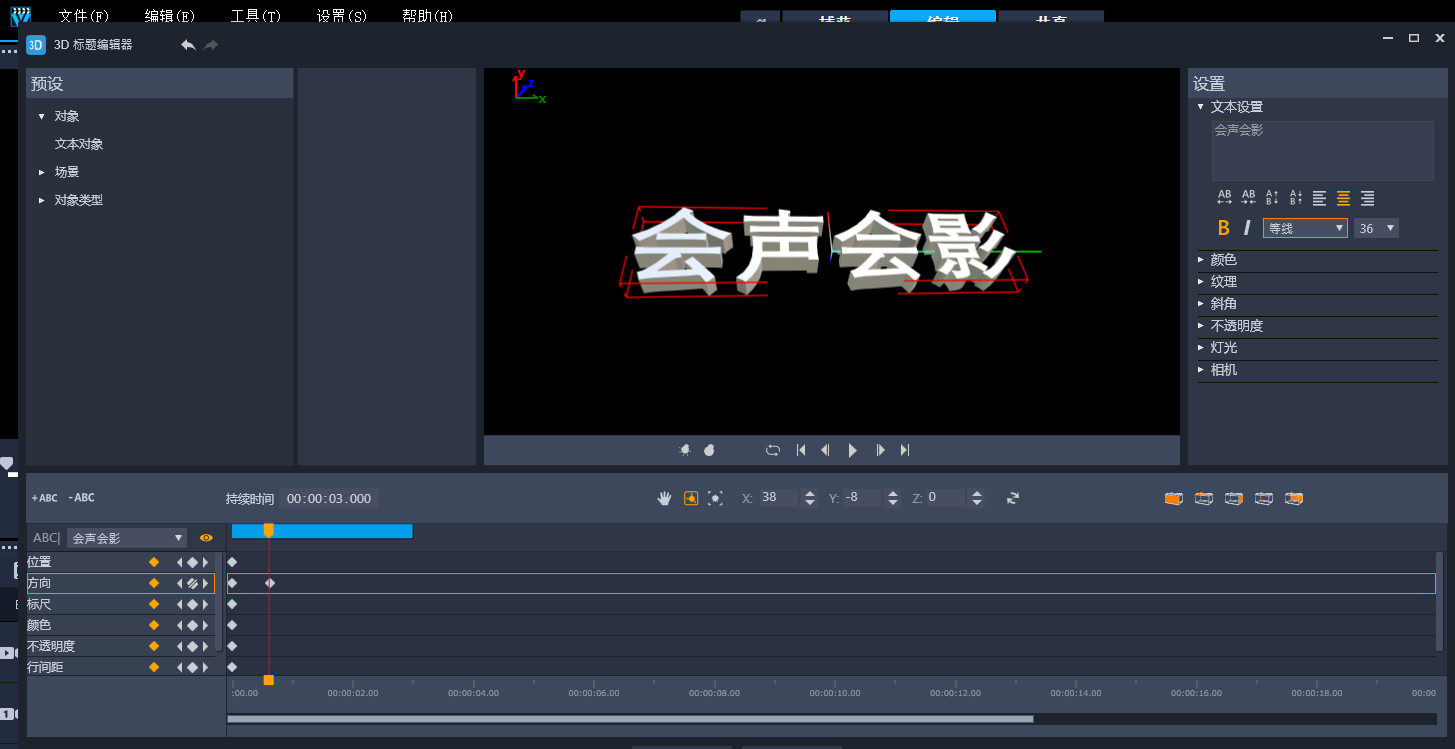This screenshot has height=749, width=1455.
Task: Open the 文件(F) menu
Action: (84, 16)
